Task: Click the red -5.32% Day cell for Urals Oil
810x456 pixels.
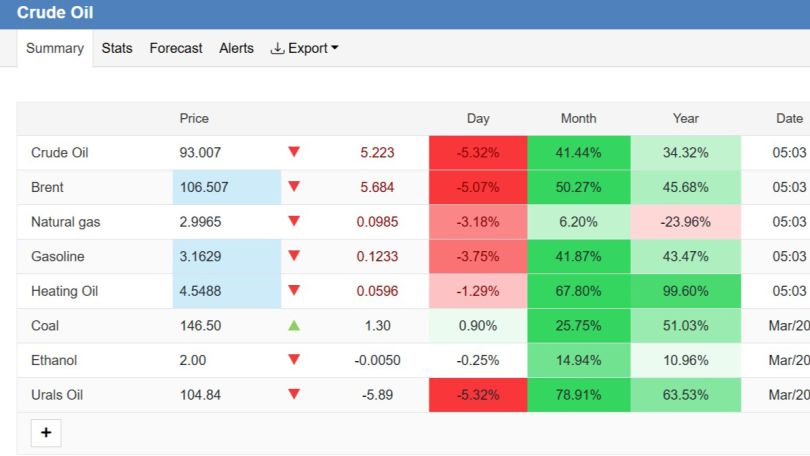Action: [478, 395]
